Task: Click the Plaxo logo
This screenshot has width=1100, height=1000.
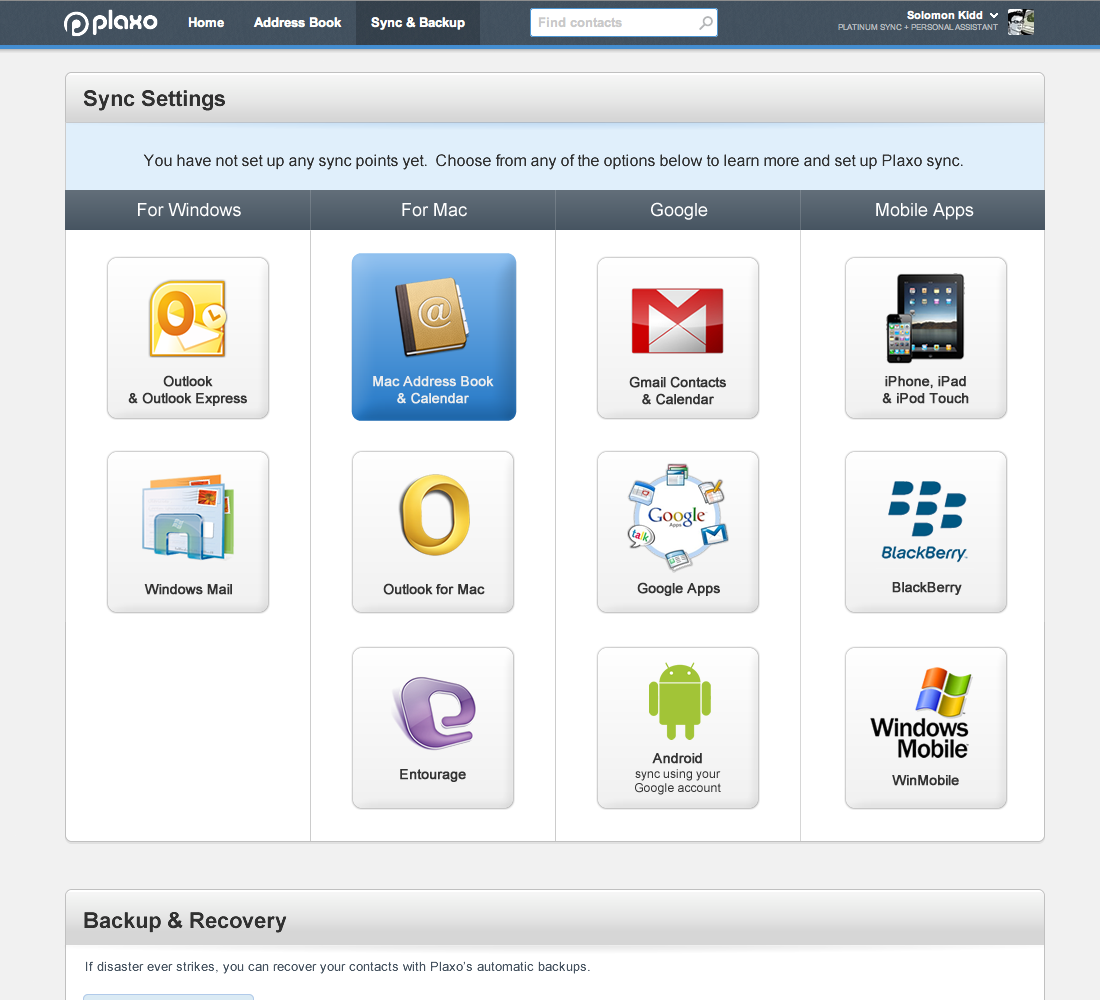Action: (110, 22)
